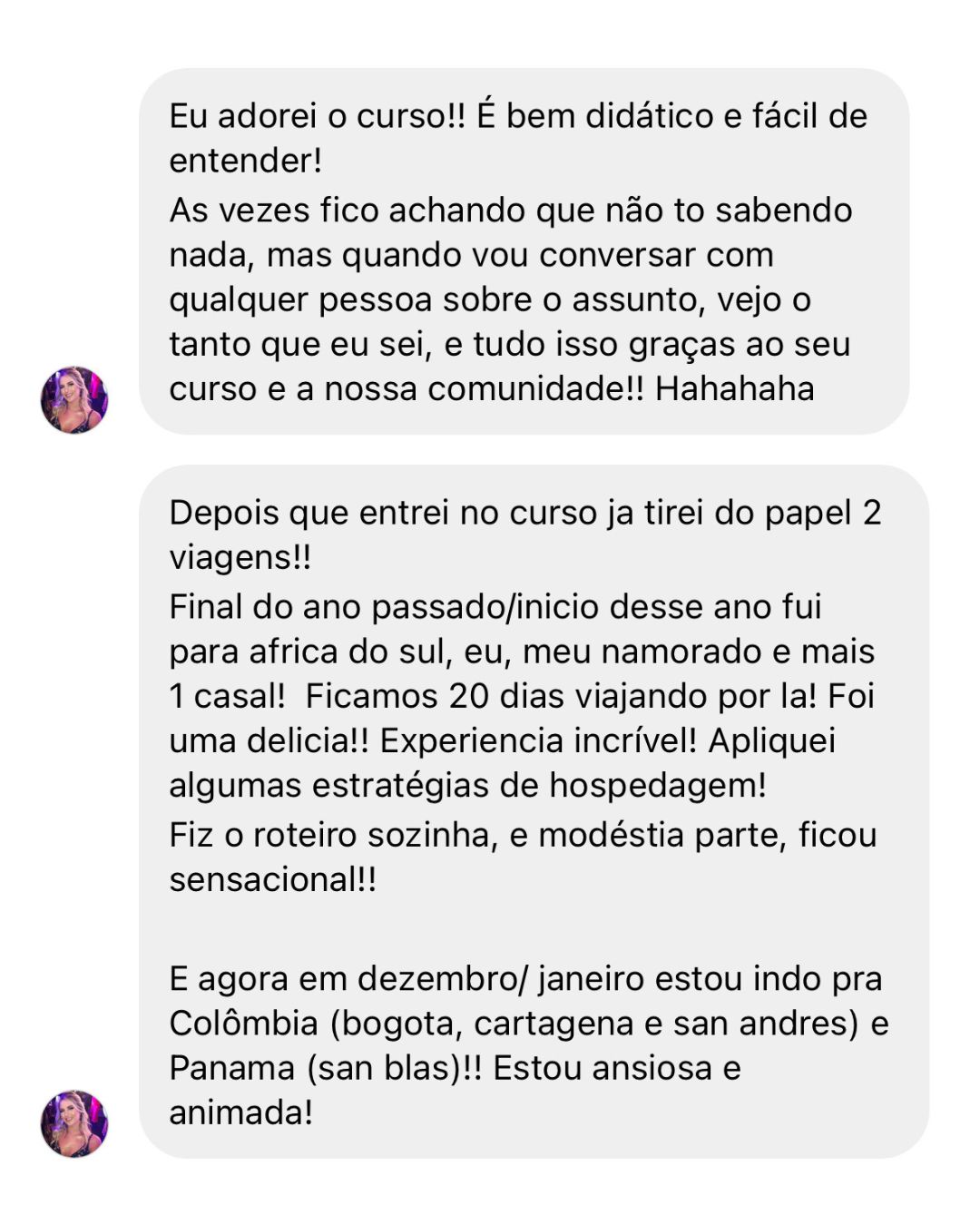Click the text "Fiz o roteiro sozinha"
This screenshot has height=1225, width=980.
[329, 835]
